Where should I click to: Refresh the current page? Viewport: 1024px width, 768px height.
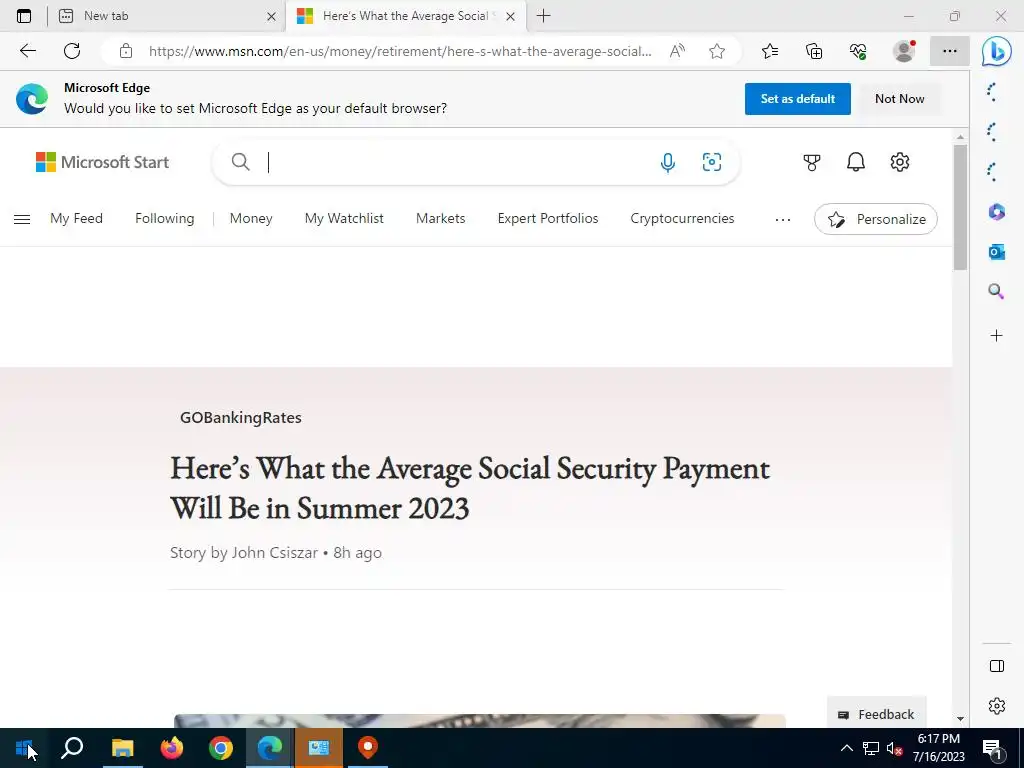point(72,51)
